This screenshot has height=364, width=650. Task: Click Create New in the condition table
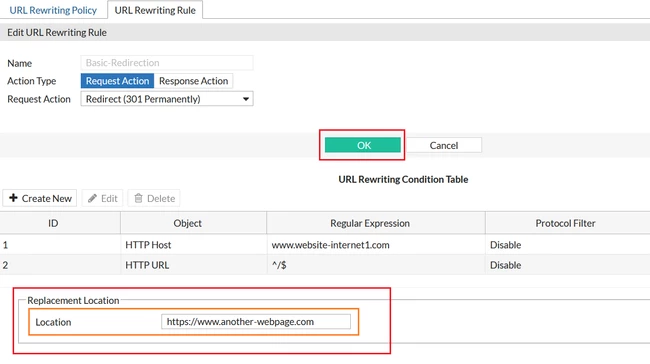[x=40, y=198]
